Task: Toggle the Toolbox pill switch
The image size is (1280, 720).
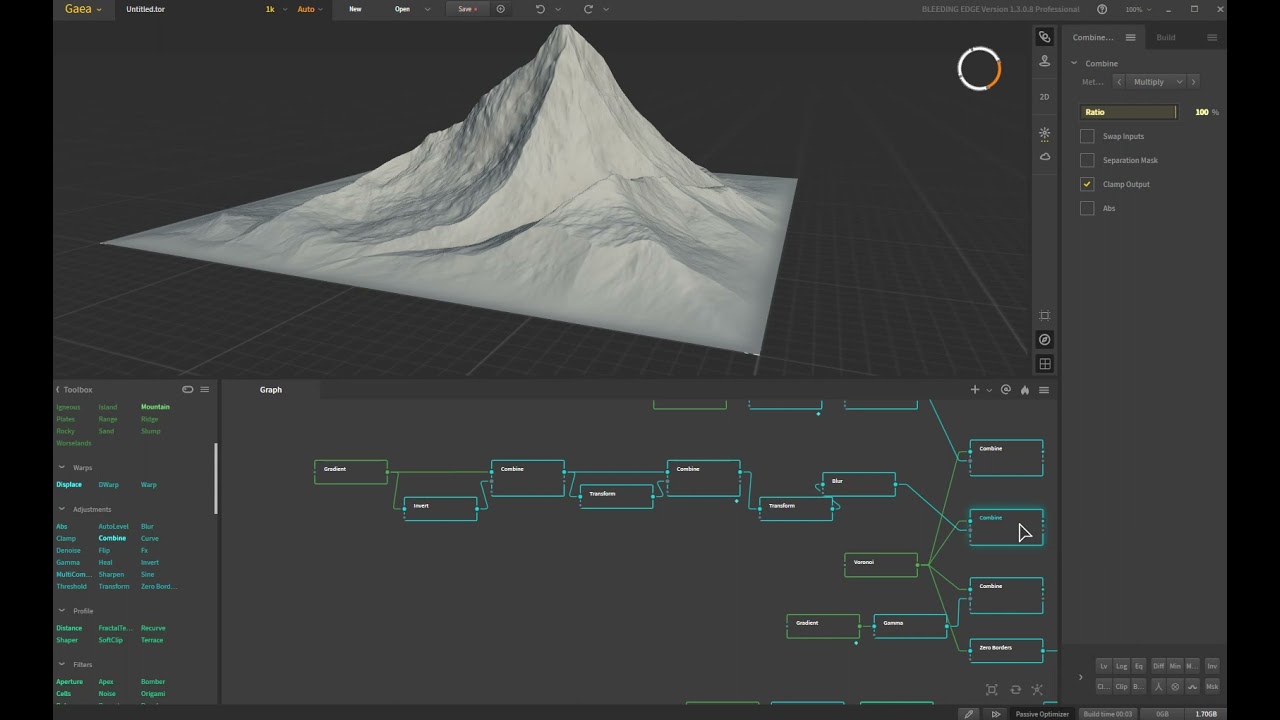Action: (188, 389)
